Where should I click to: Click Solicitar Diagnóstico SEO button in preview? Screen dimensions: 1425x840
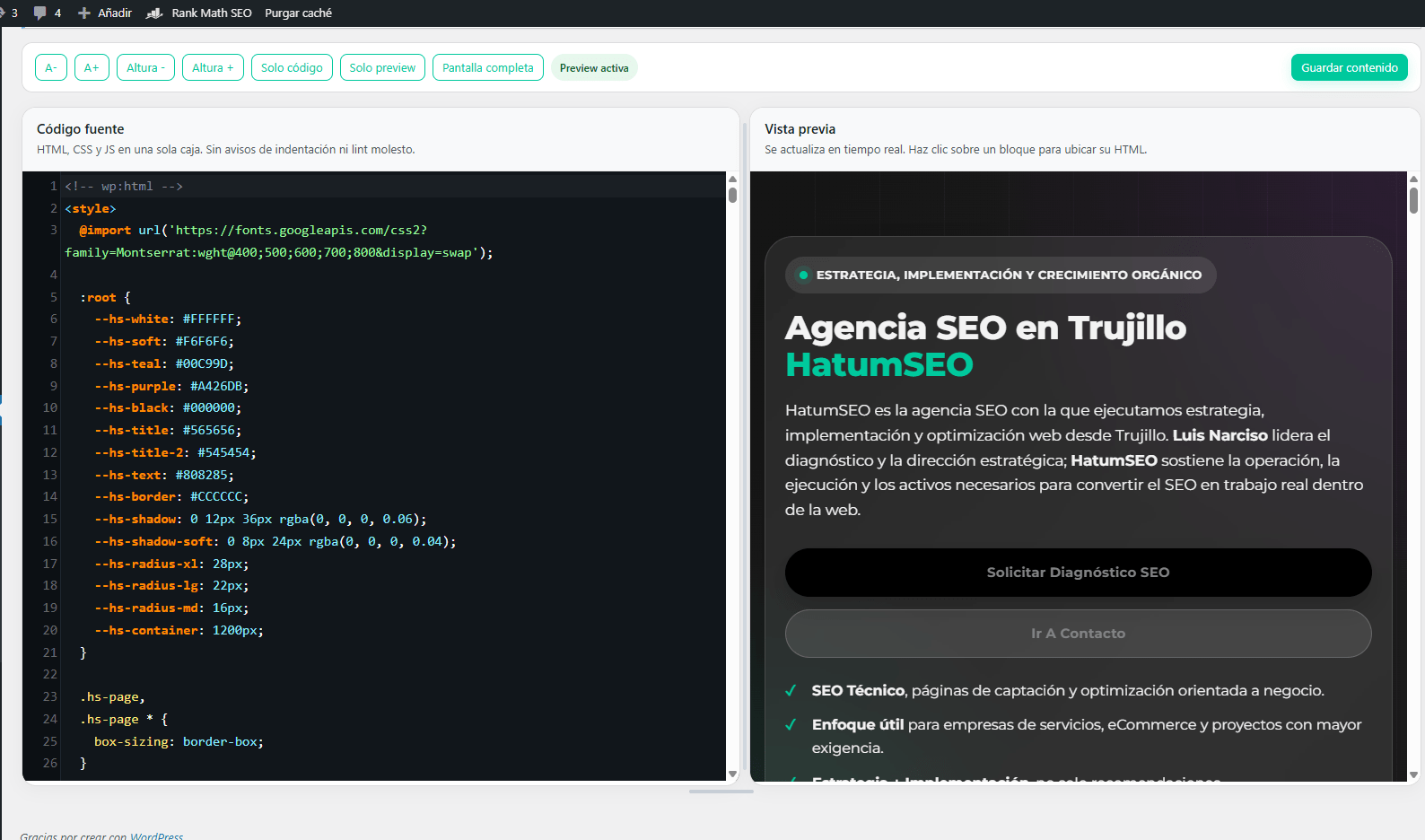point(1078,573)
